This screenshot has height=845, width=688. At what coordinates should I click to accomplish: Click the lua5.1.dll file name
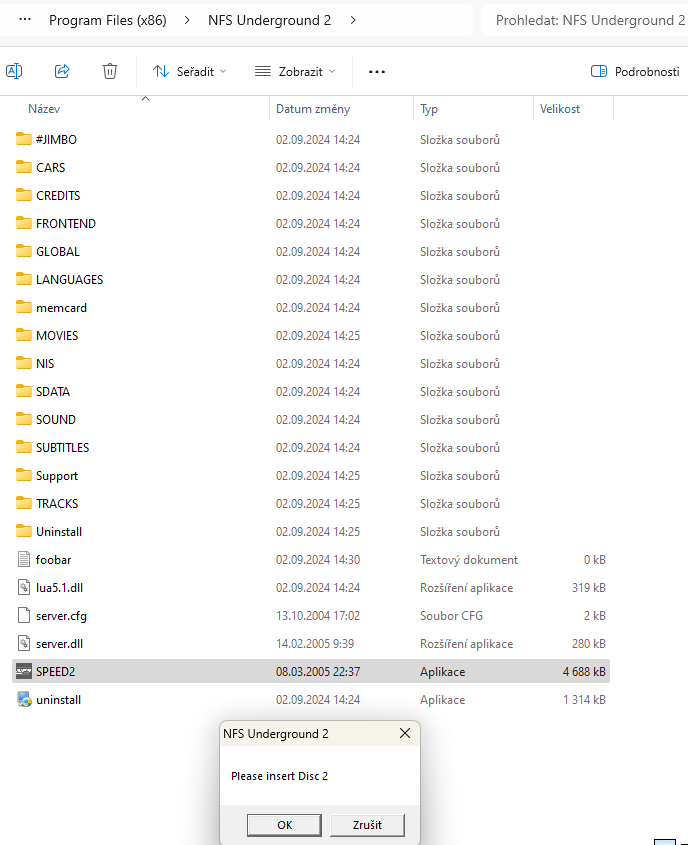pos(59,588)
